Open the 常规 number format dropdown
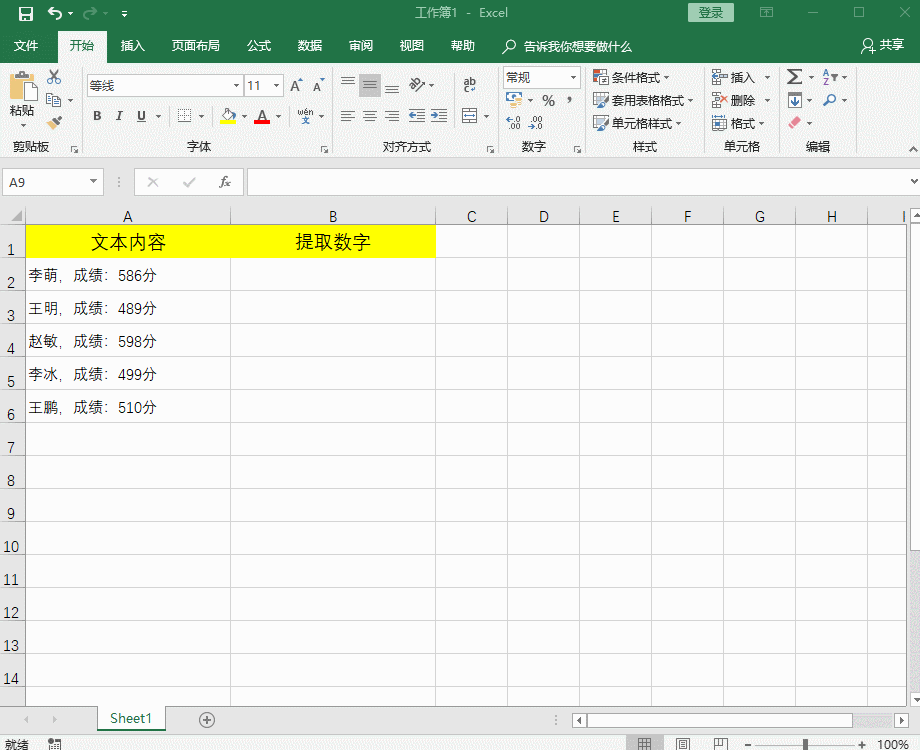This screenshot has height=750, width=920. (571, 76)
